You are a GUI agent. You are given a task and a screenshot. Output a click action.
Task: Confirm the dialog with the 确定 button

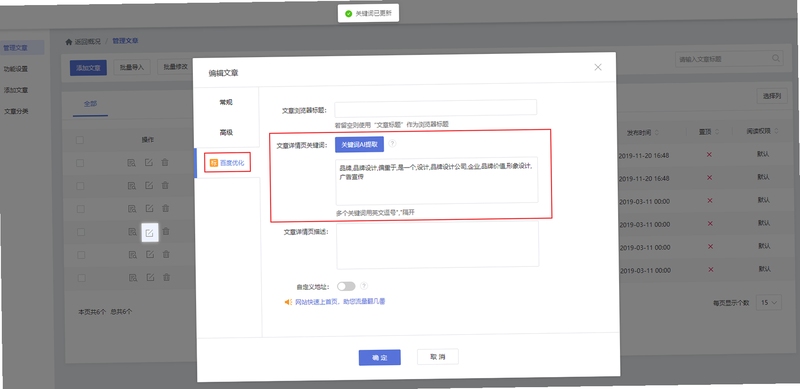click(x=380, y=357)
